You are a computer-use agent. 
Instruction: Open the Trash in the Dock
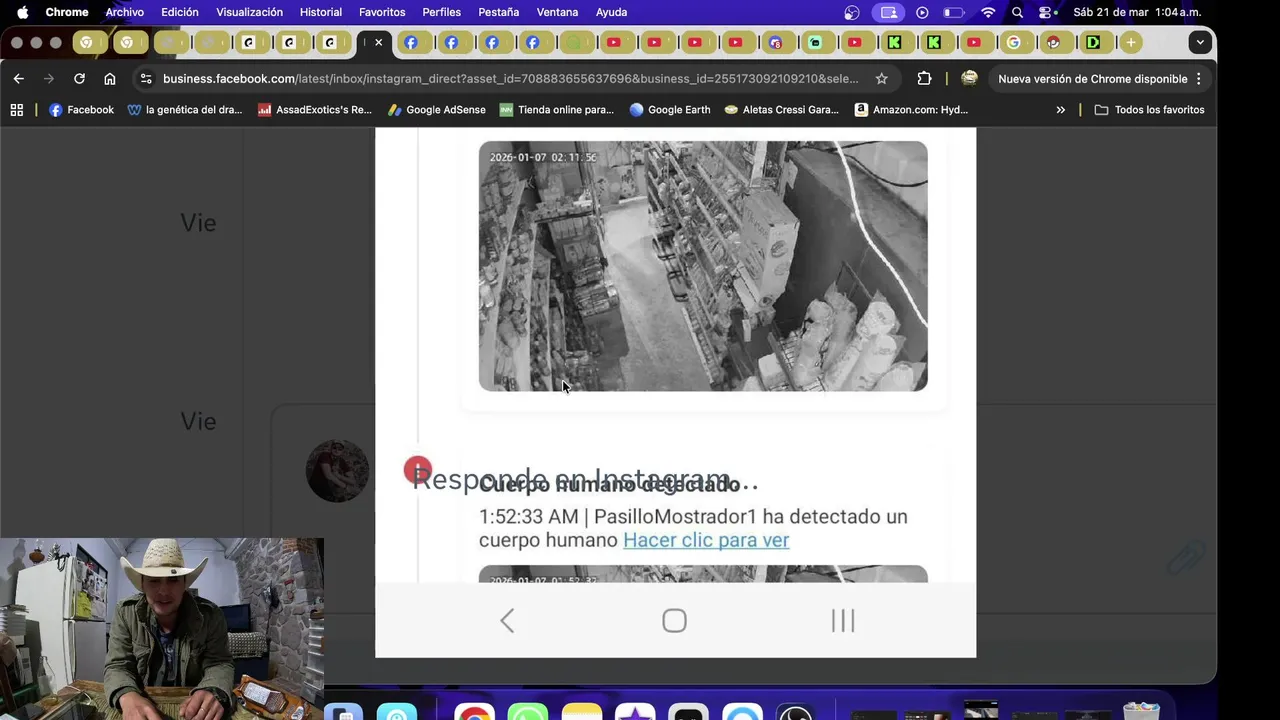(1141, 712)
